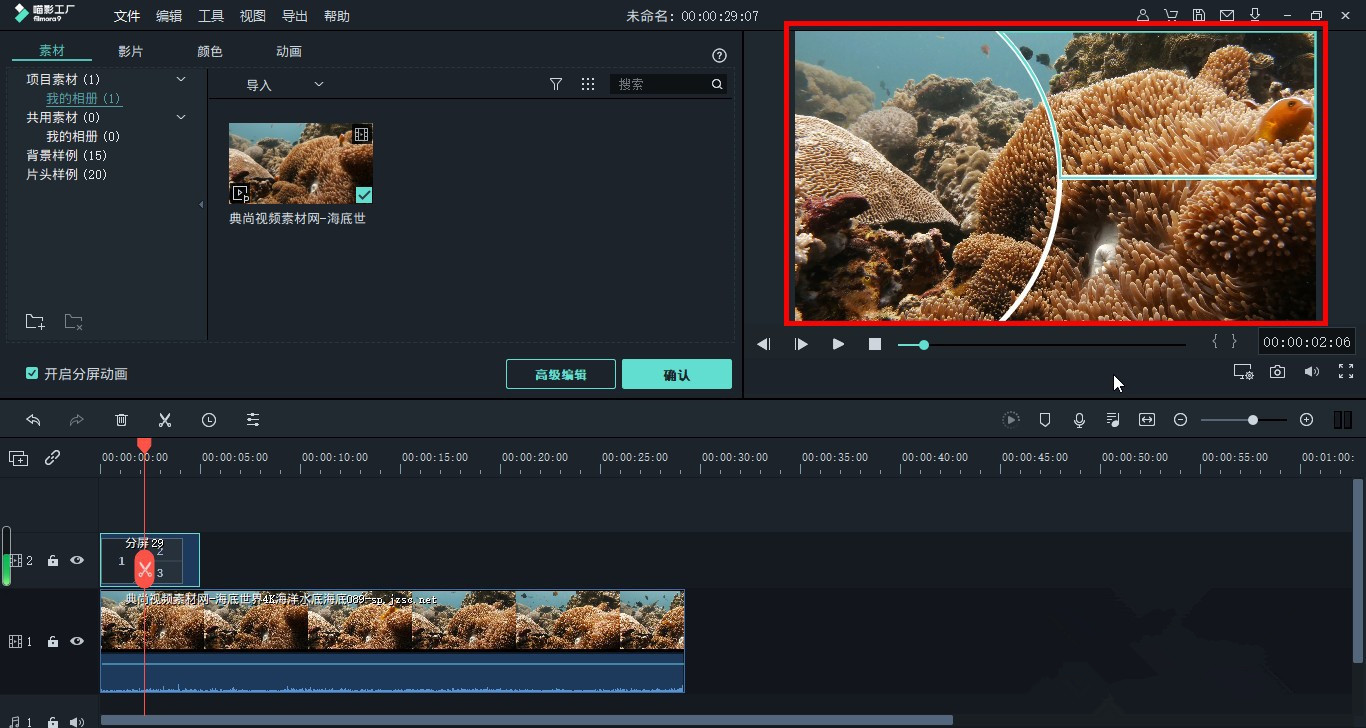Image resolution: width=1366 pixels, height=728 pixels.
Task: Enter fullscreen preview mode
Action: point(1345,372)
